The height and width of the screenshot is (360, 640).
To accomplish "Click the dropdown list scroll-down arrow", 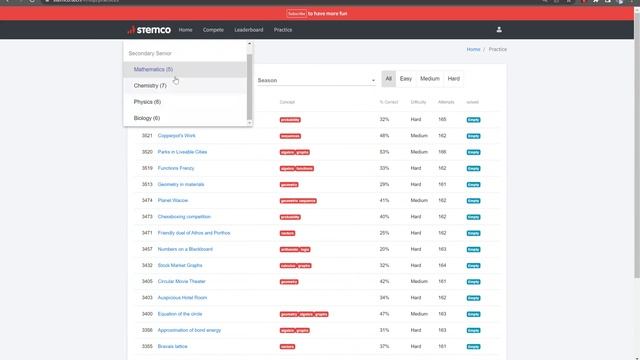I will pos(249,123).
